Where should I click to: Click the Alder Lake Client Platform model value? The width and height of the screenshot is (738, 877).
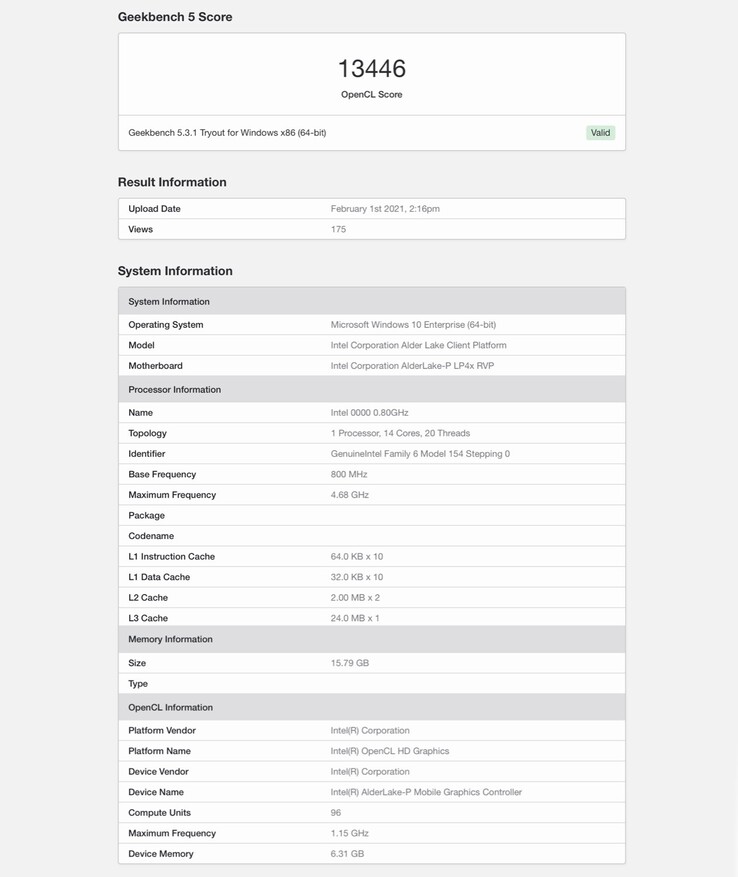click(x=418, y=345)
